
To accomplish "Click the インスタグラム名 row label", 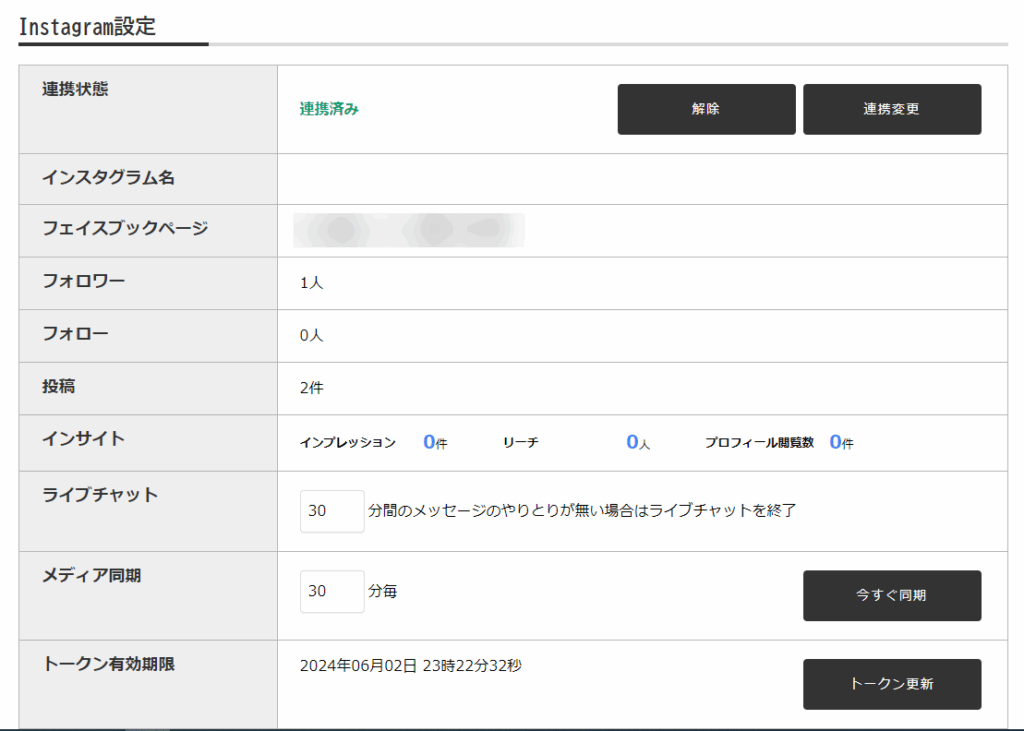I will (108, 178).
